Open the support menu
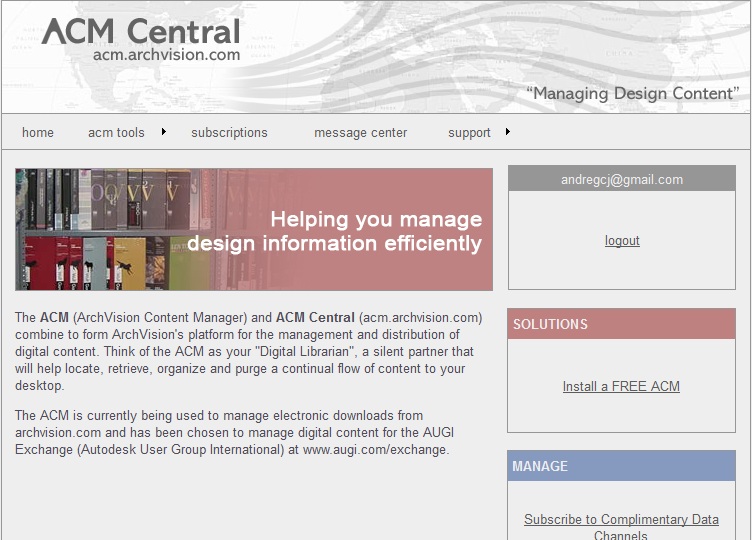Screen dimensions: 752x540 [469, 133]
